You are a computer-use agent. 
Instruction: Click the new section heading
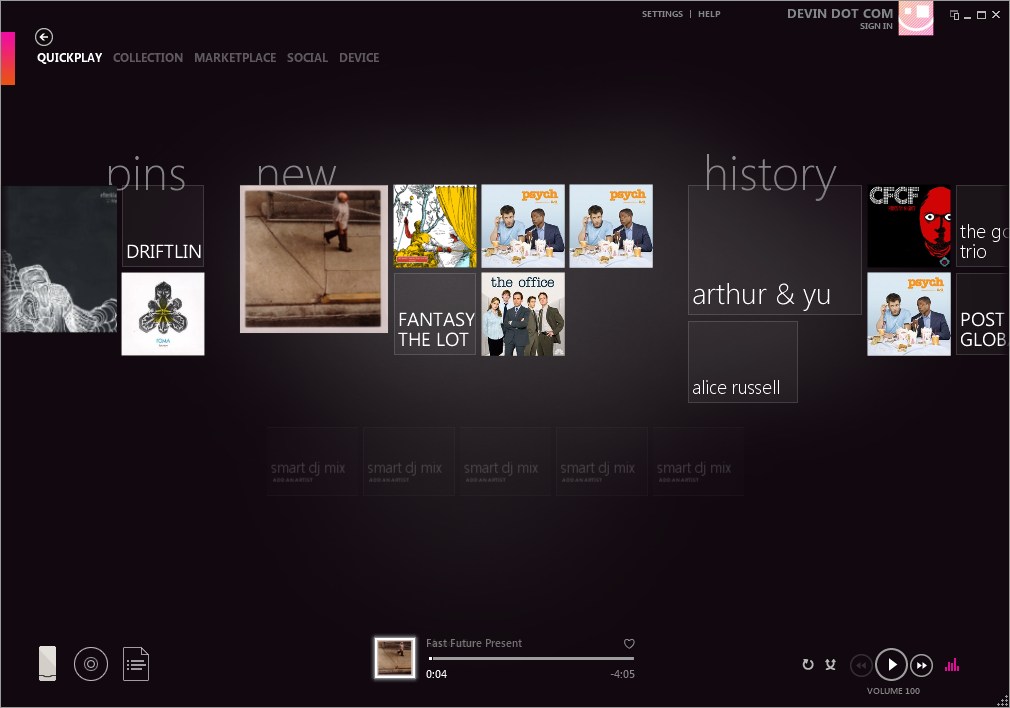296,173
